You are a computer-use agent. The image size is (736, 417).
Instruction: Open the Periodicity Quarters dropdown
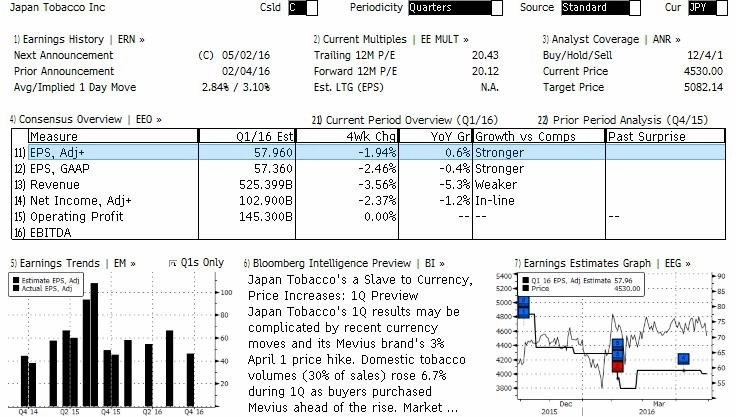(455, 8)
